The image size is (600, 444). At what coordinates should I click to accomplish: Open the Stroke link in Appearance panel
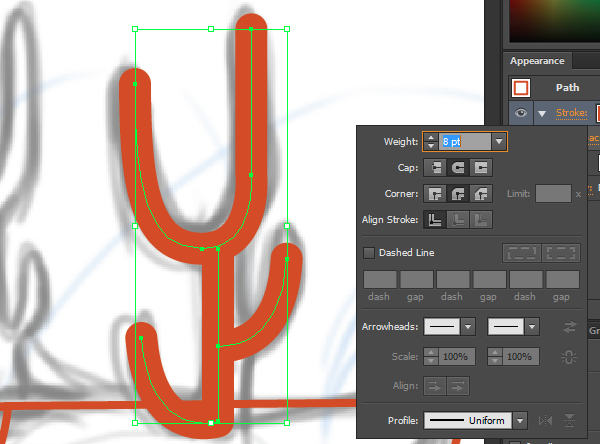click(571, 113)
